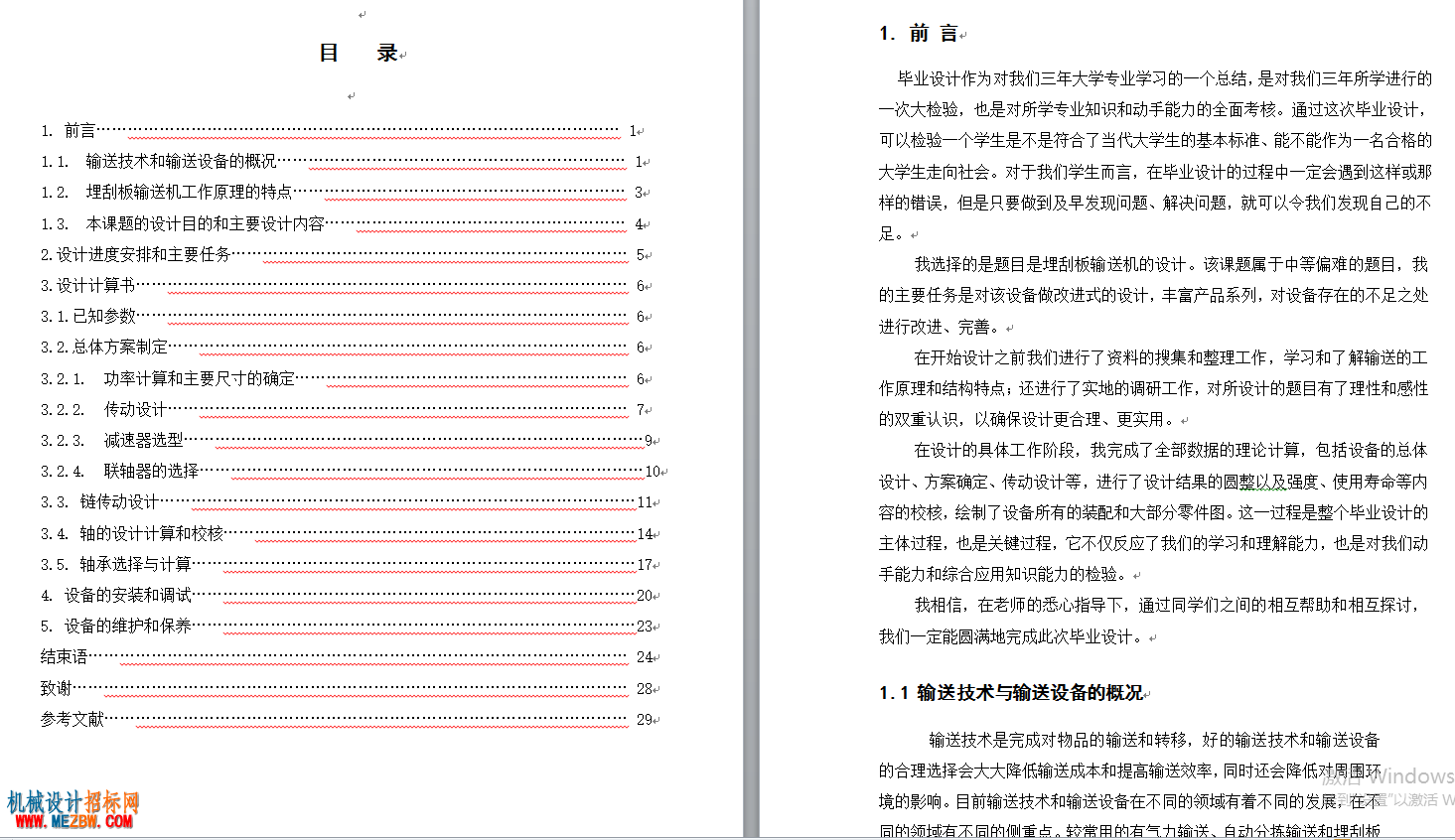Image resolution: width=1455 pixels, height=840 pixels.
Task: Click paragraph starting 在设计的具体工作阶段
Action: (x=1154, y=511)
